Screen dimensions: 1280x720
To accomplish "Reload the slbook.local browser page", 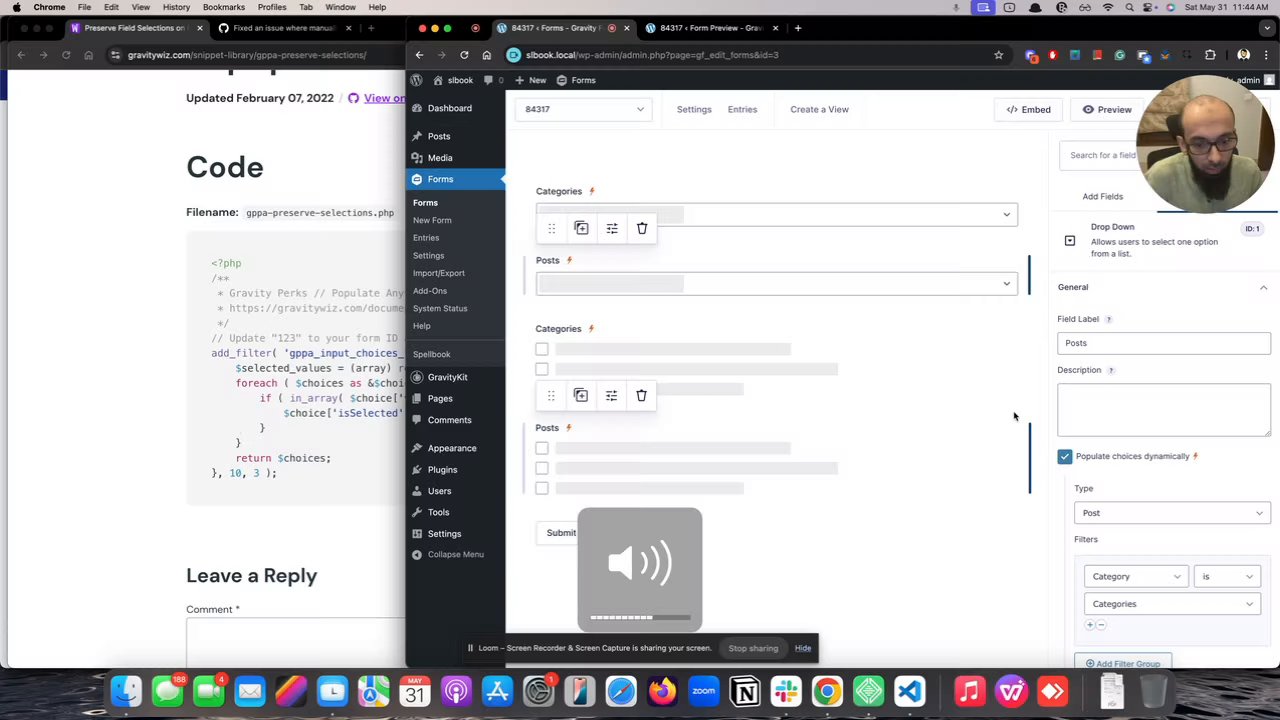I will point(464,55).
